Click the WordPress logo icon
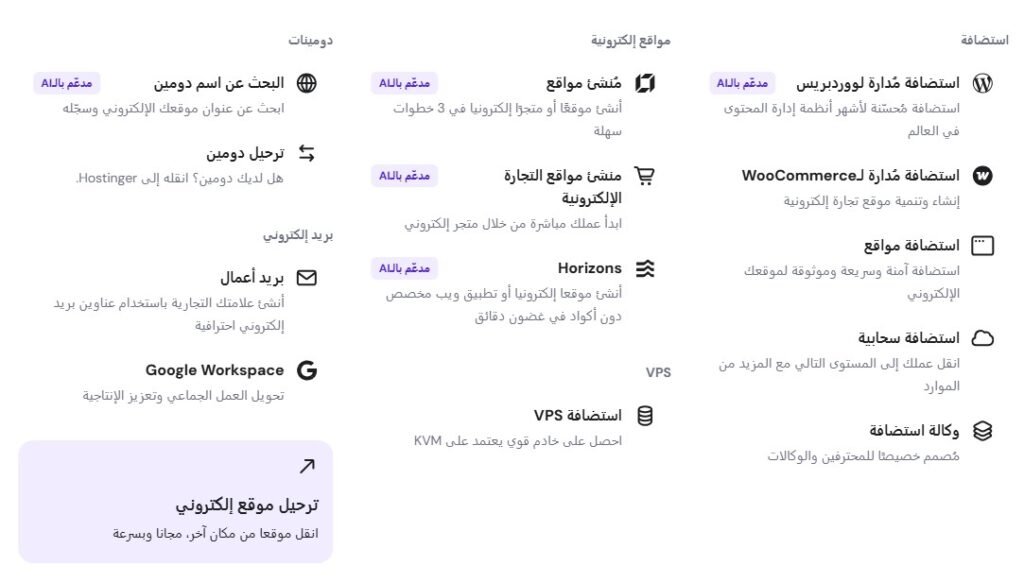Screen dimensions: 1024x583 pyautogui.click(x=982, y=83)
